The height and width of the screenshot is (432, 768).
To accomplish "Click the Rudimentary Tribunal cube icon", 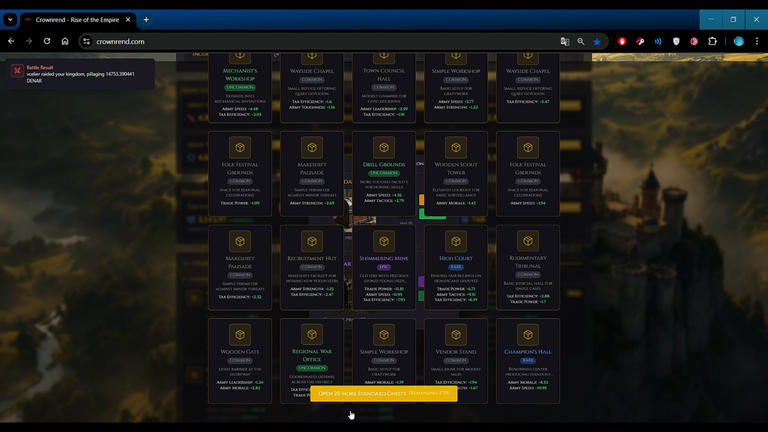I will 528,241.
